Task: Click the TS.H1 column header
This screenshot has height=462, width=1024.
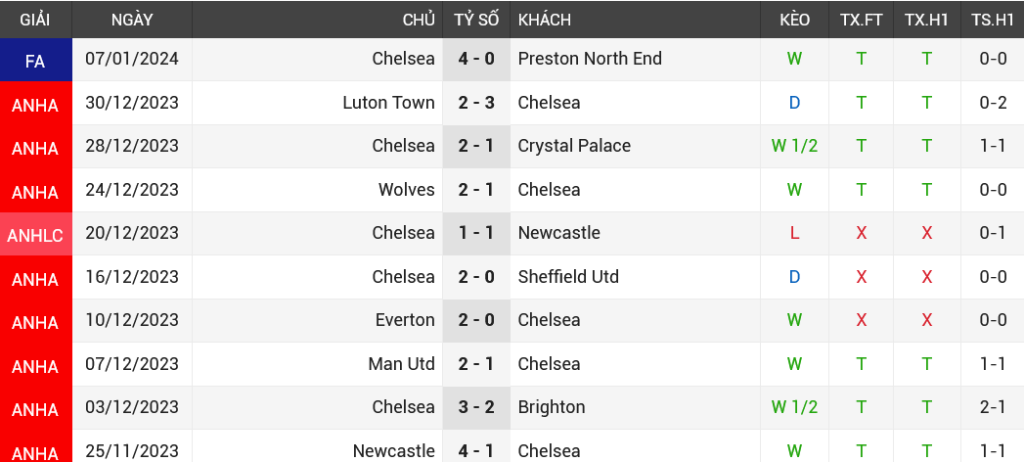Action: point(992,20)
